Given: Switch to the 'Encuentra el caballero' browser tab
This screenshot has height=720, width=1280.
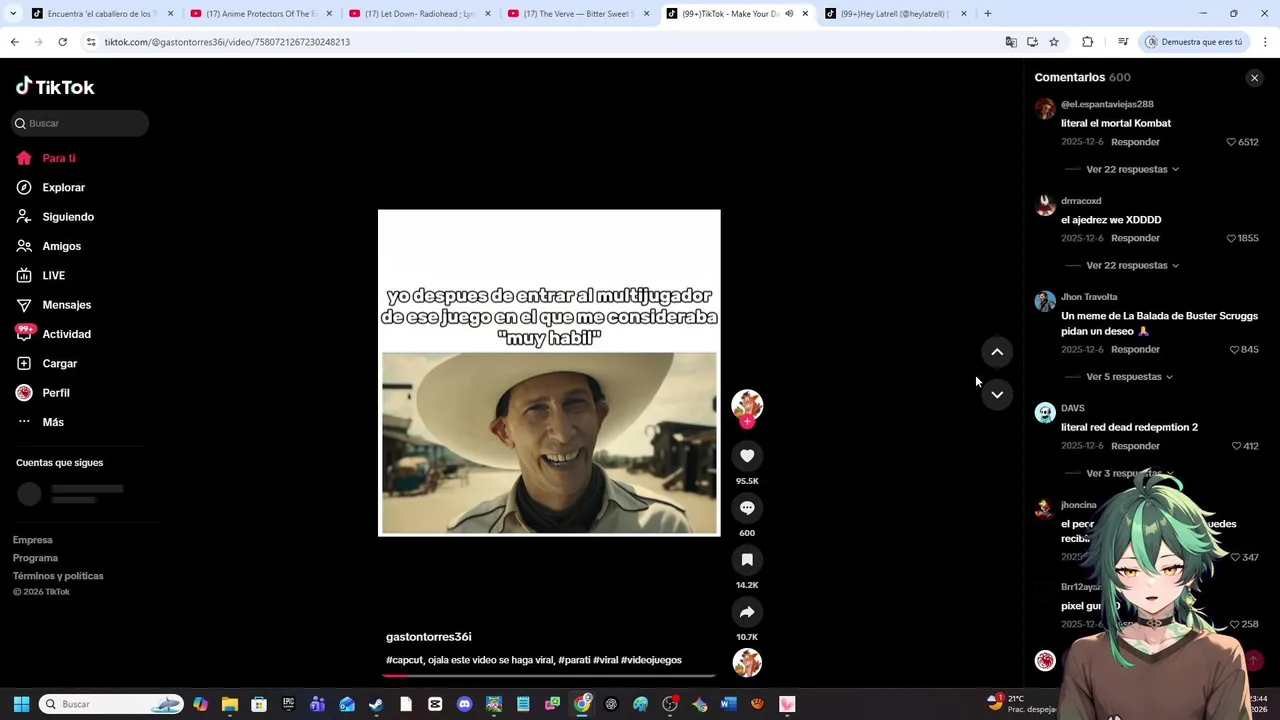Looking at the screenshot, I should click(100, 14).
